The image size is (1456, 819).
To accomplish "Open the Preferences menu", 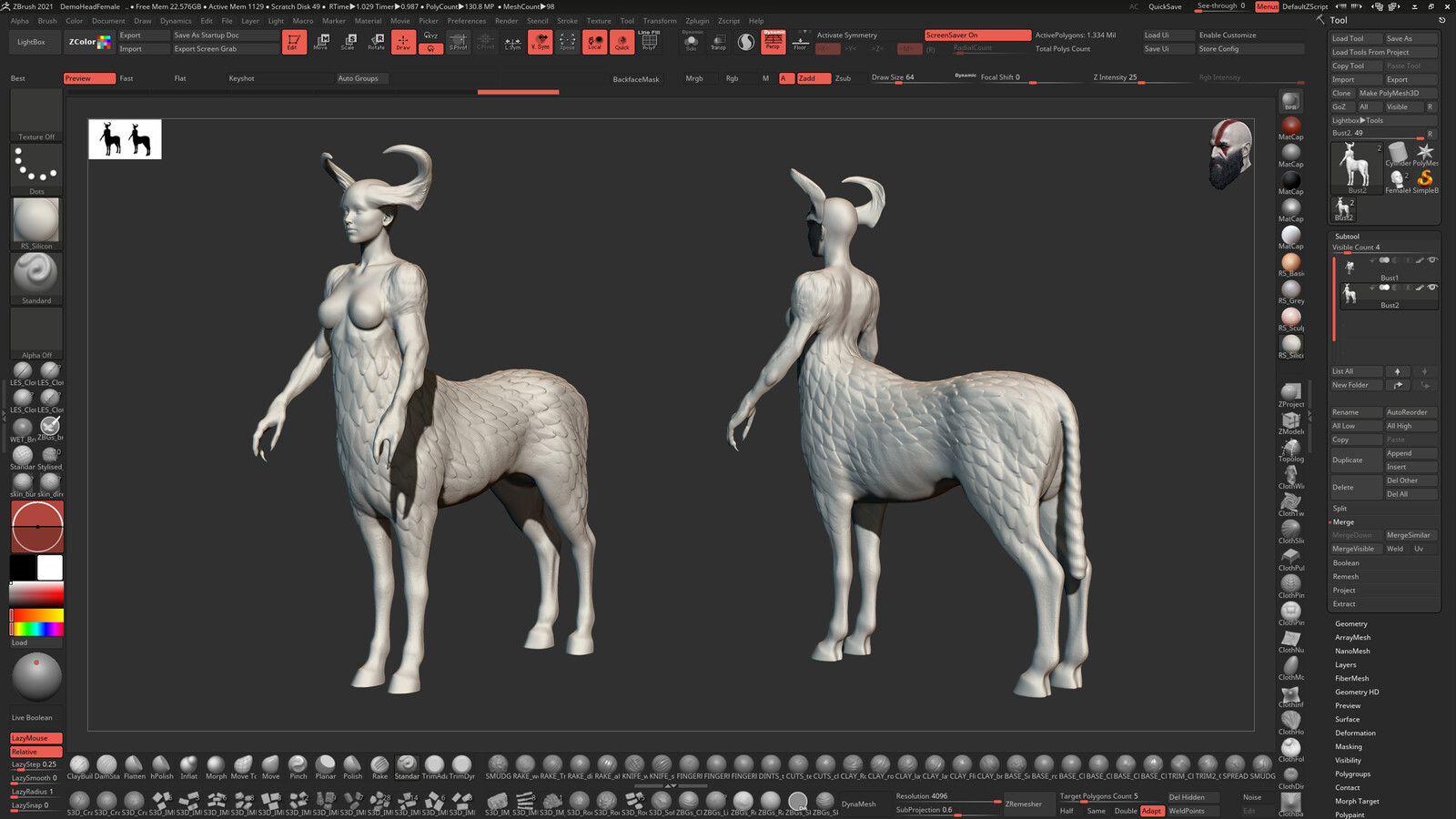I will (466, 20).
